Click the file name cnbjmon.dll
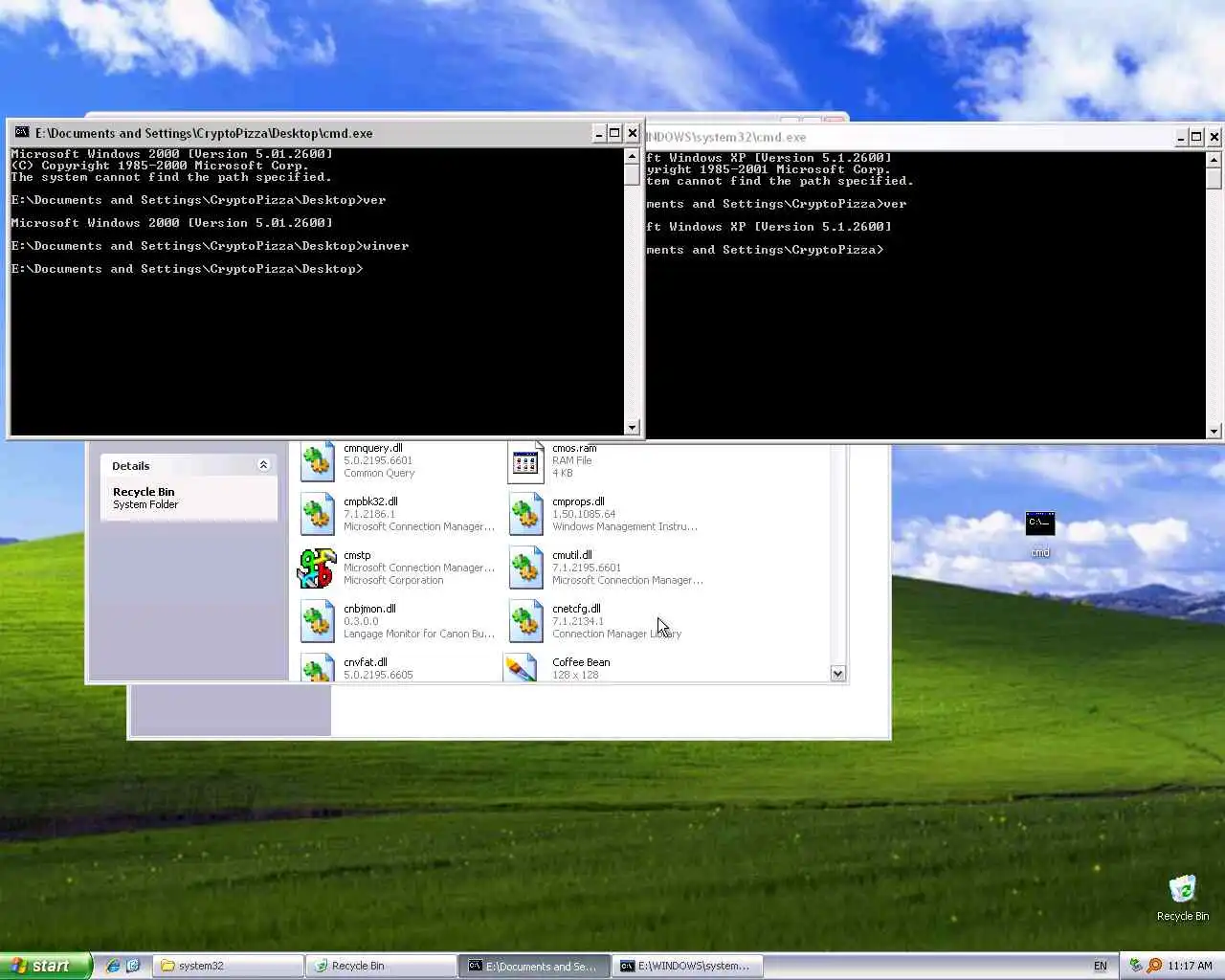This screenshot has height=980, width=1225. [x=369, y=609]
